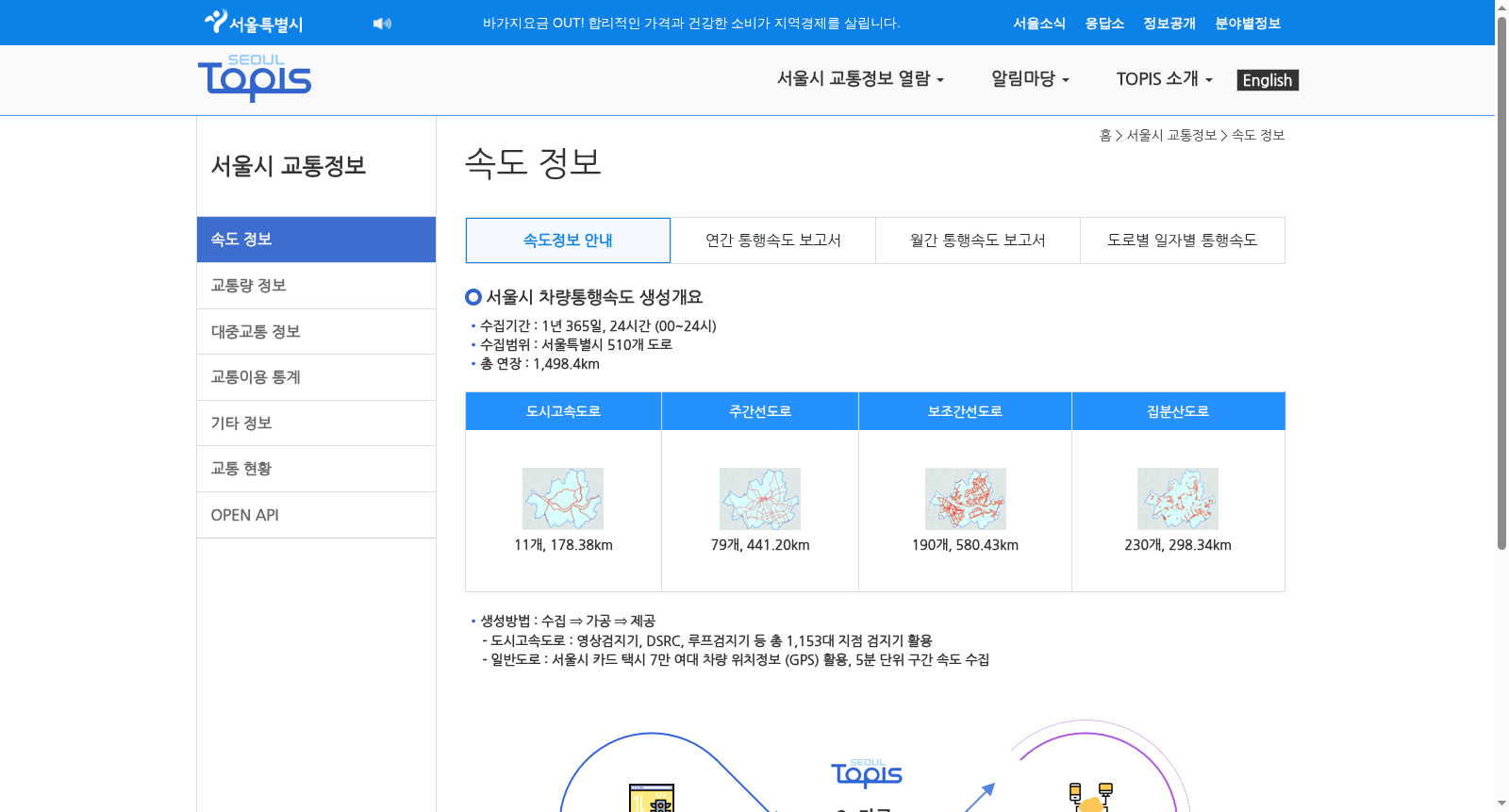Viewport: 1509px width, 812px height.
Task: Click the 190개, 580.43km caption
Action: [x=965, y=545]
